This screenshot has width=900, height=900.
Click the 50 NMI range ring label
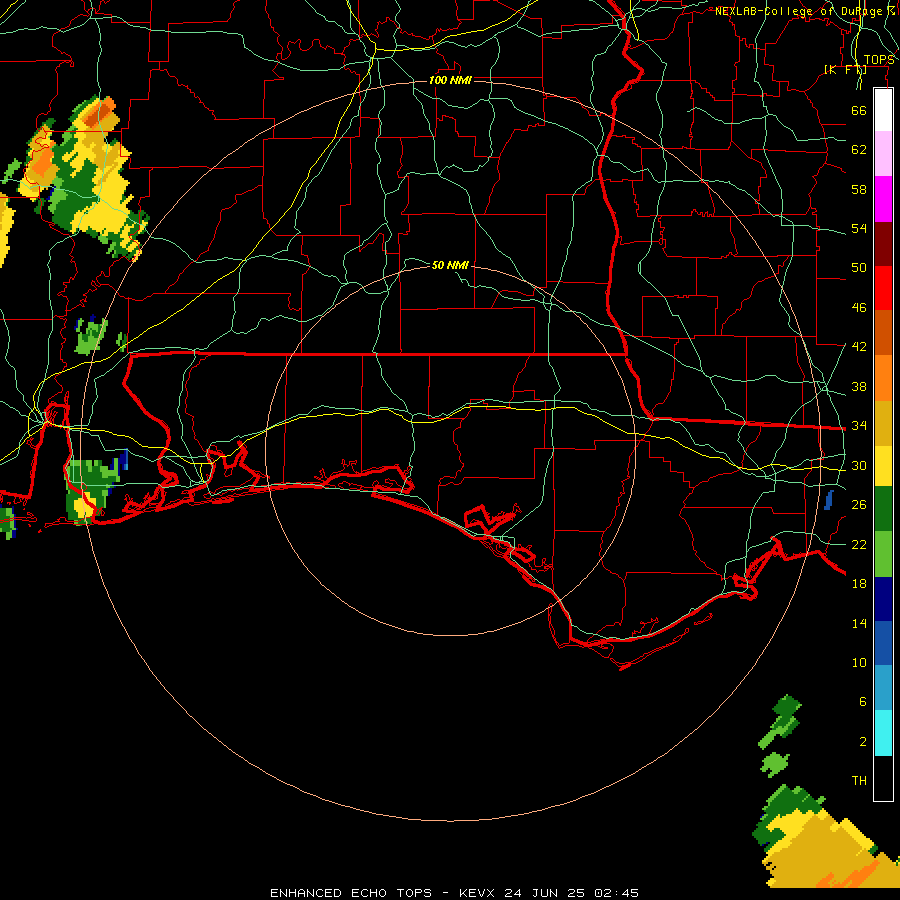(450, 265)
